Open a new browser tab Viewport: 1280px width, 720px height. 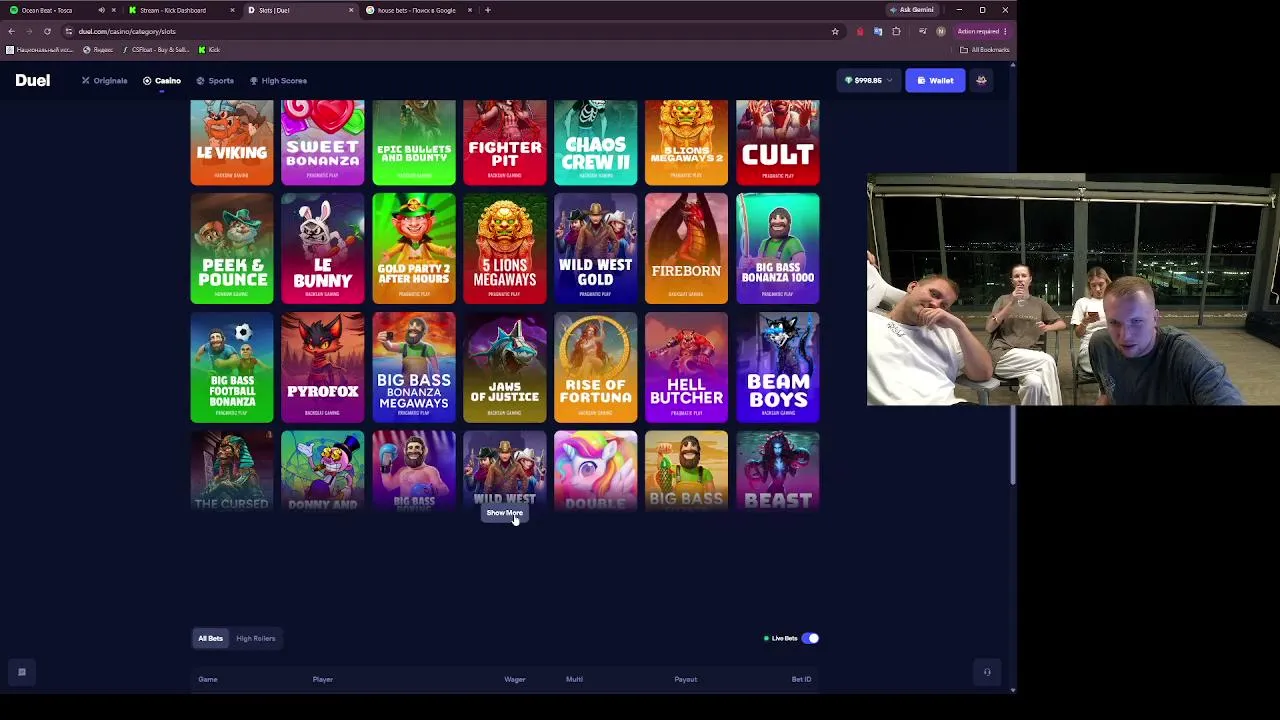[x=488, y=10]
